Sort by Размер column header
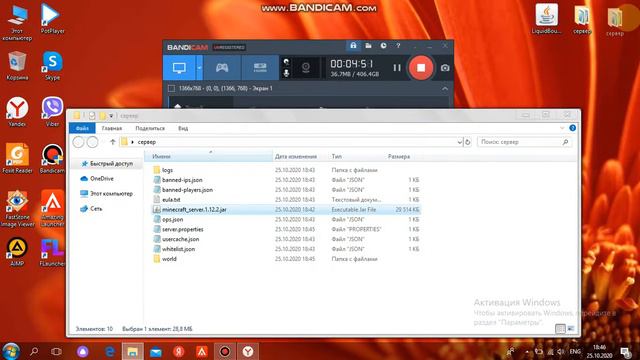 [x=399, y=156]
